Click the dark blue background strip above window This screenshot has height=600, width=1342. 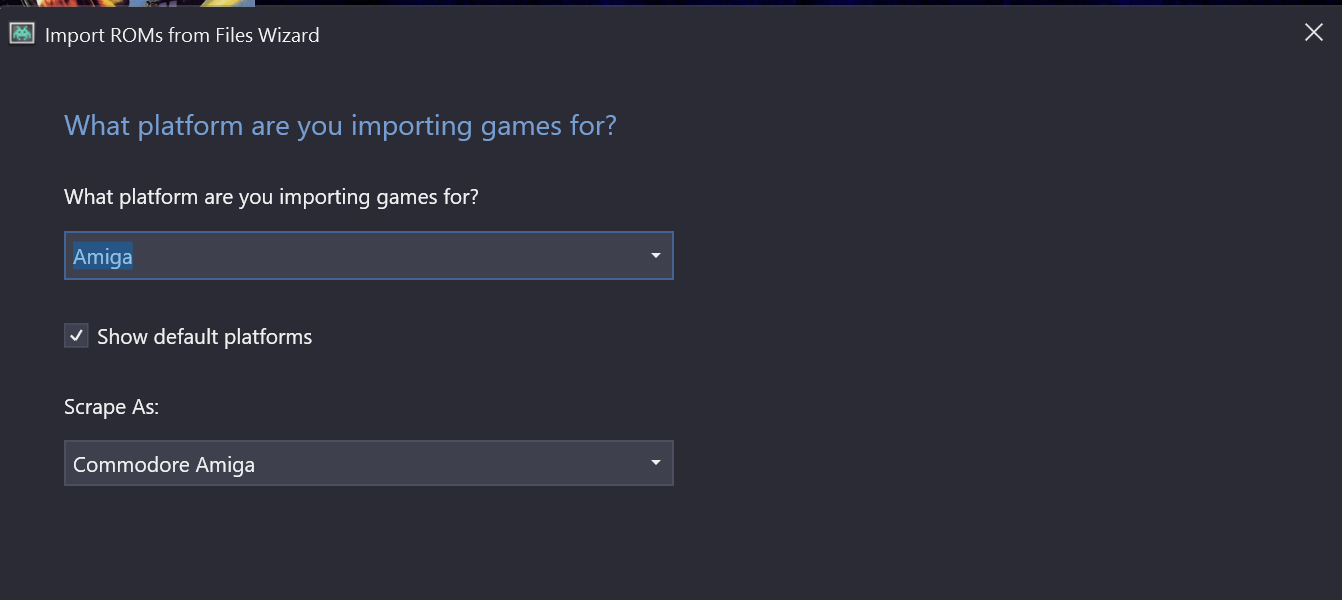click(800, 3)
